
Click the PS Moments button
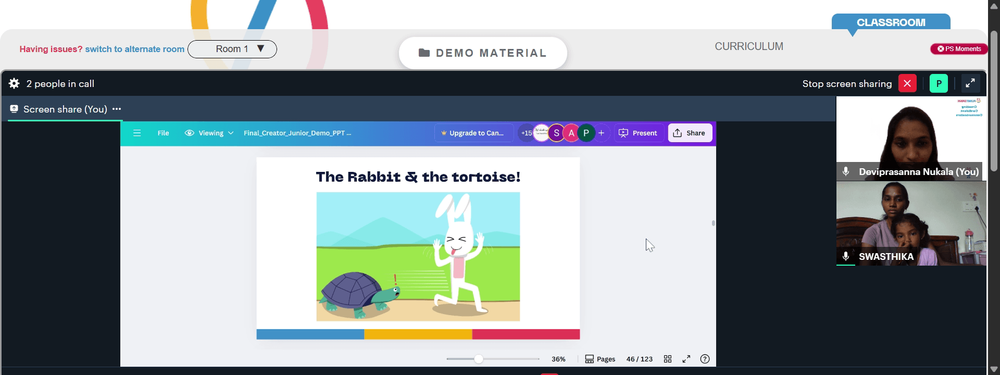[x=959, y=48]
